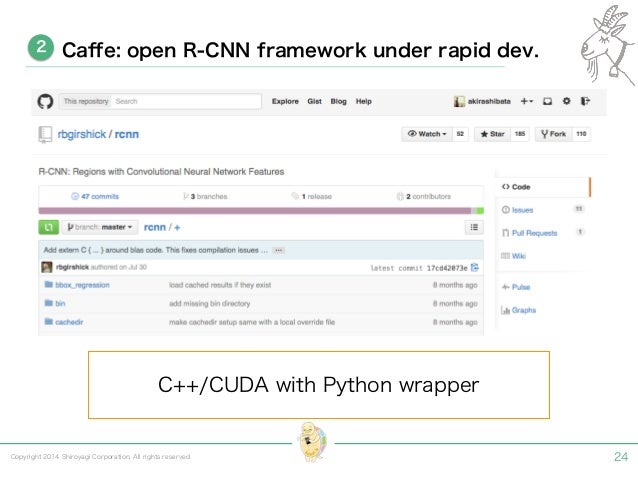The width and height of the screenshot is (638, 479).
Task: Open akirashibata user profile avatar
Action: [x=459, y=101]
